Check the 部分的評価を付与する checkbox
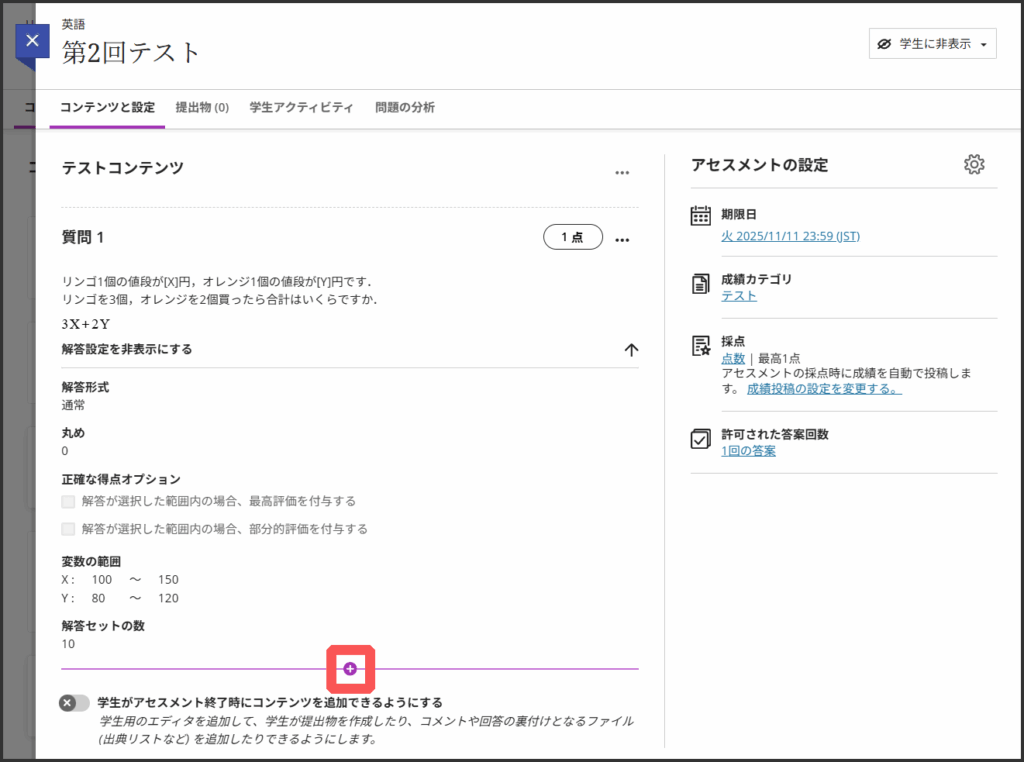 [68, 529]
